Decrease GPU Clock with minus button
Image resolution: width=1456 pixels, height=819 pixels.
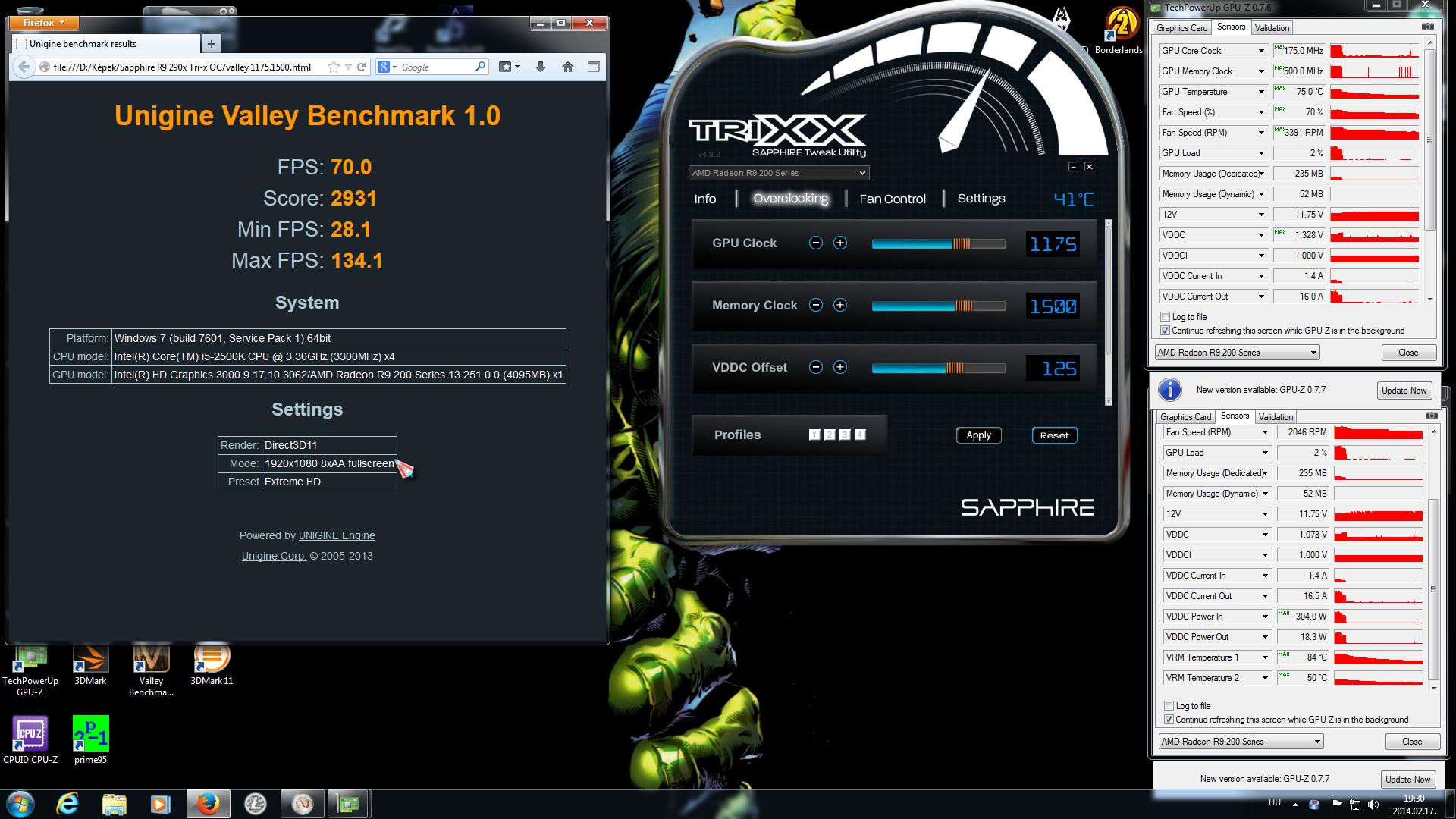point(816,243)
